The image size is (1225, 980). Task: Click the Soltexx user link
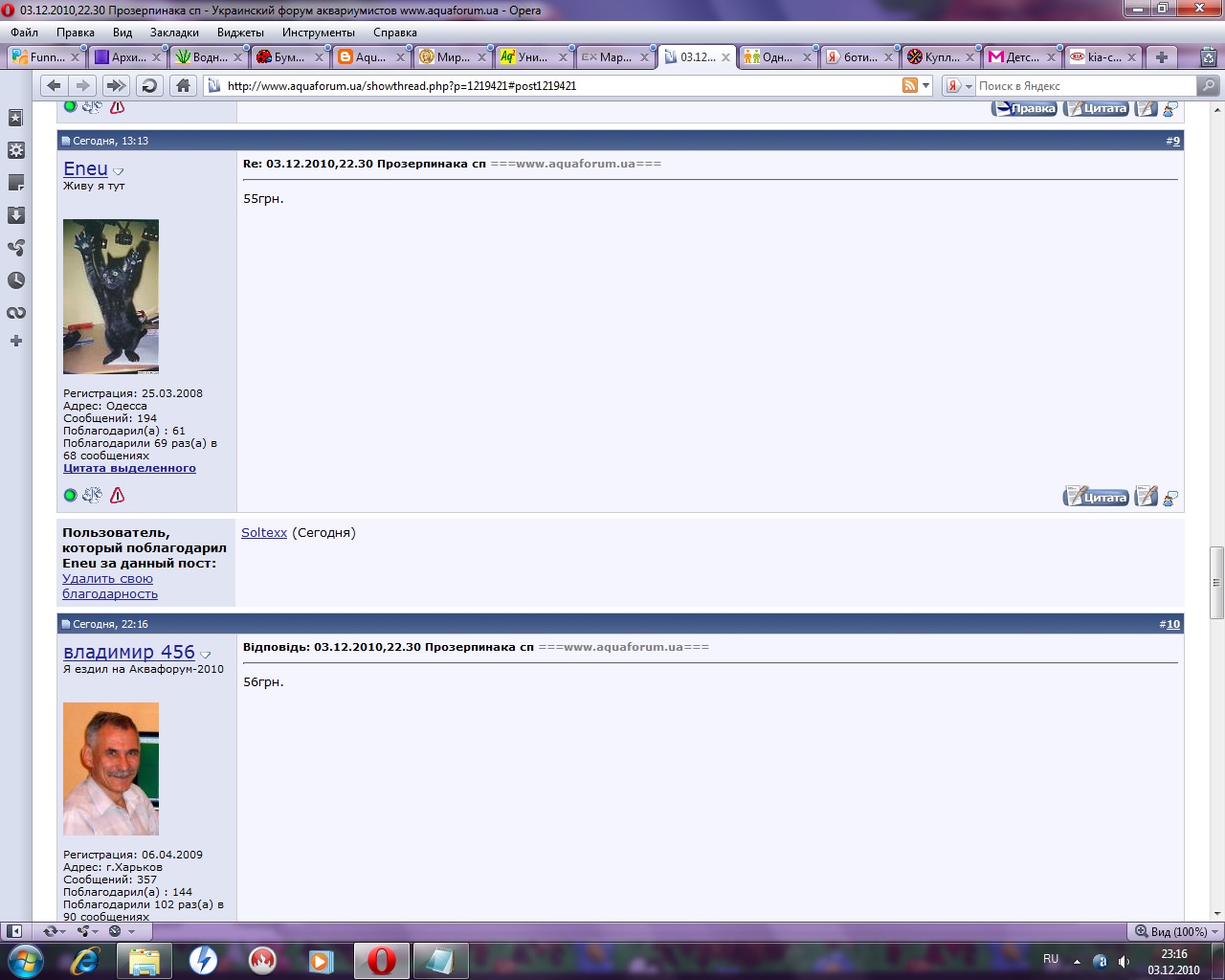264,533
